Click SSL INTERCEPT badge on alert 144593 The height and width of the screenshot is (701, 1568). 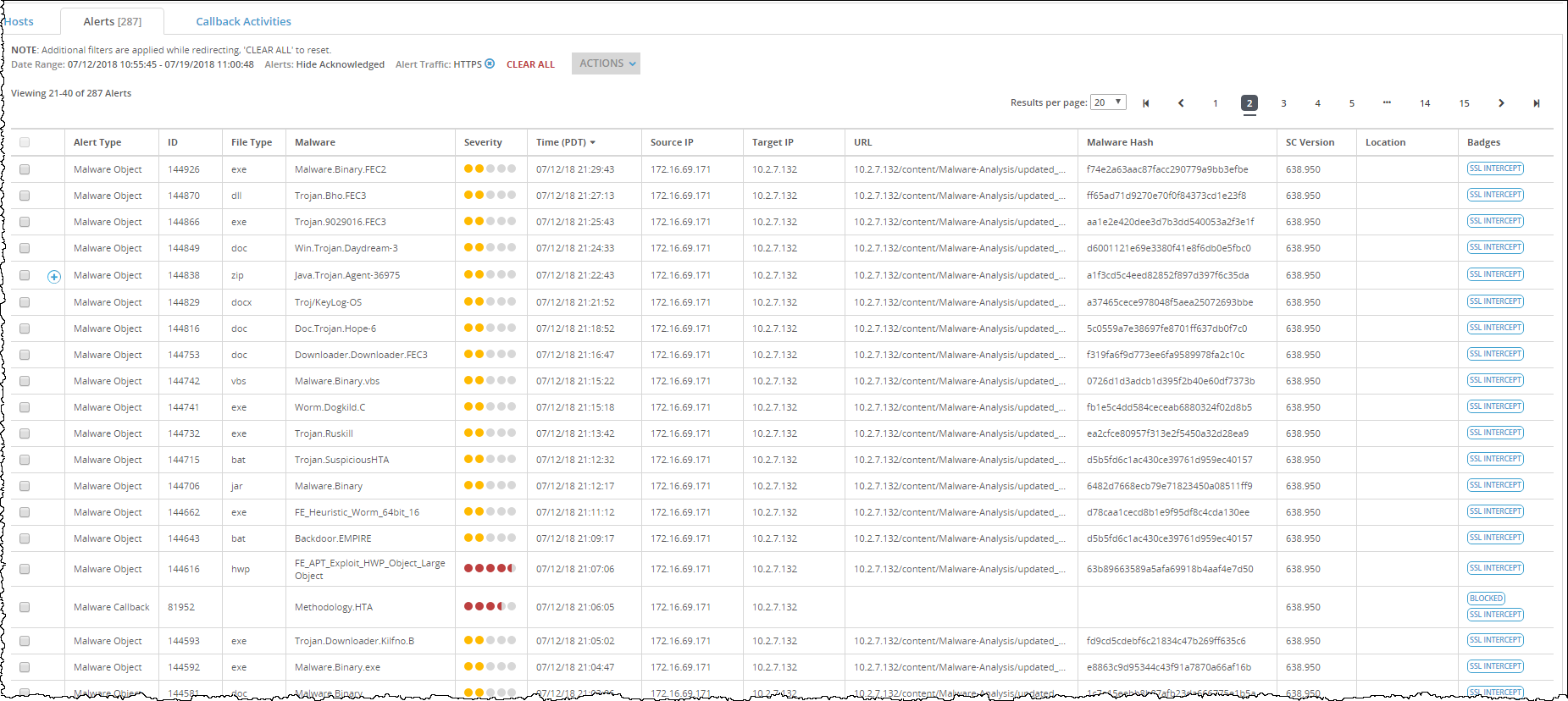(1495, 640)
